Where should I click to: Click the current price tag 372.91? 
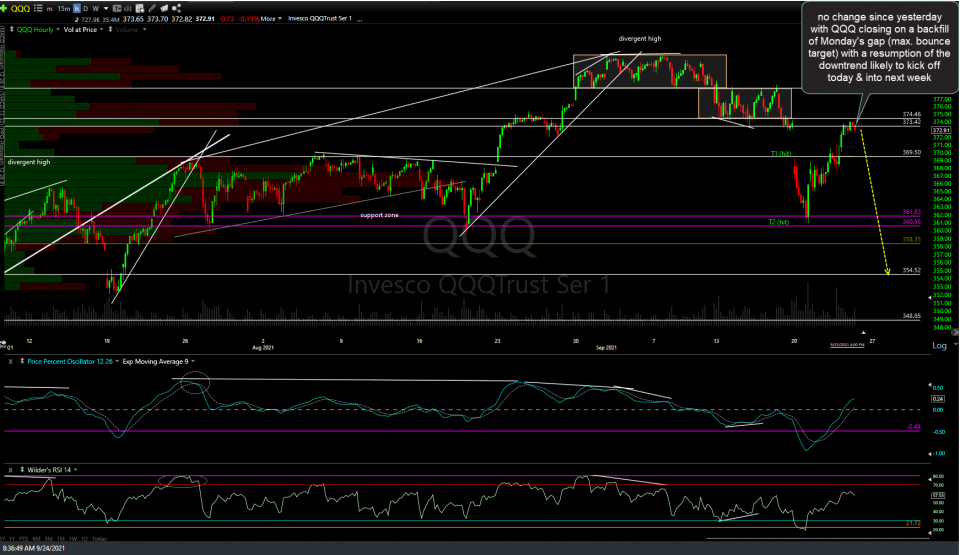(x=941, y=130)
